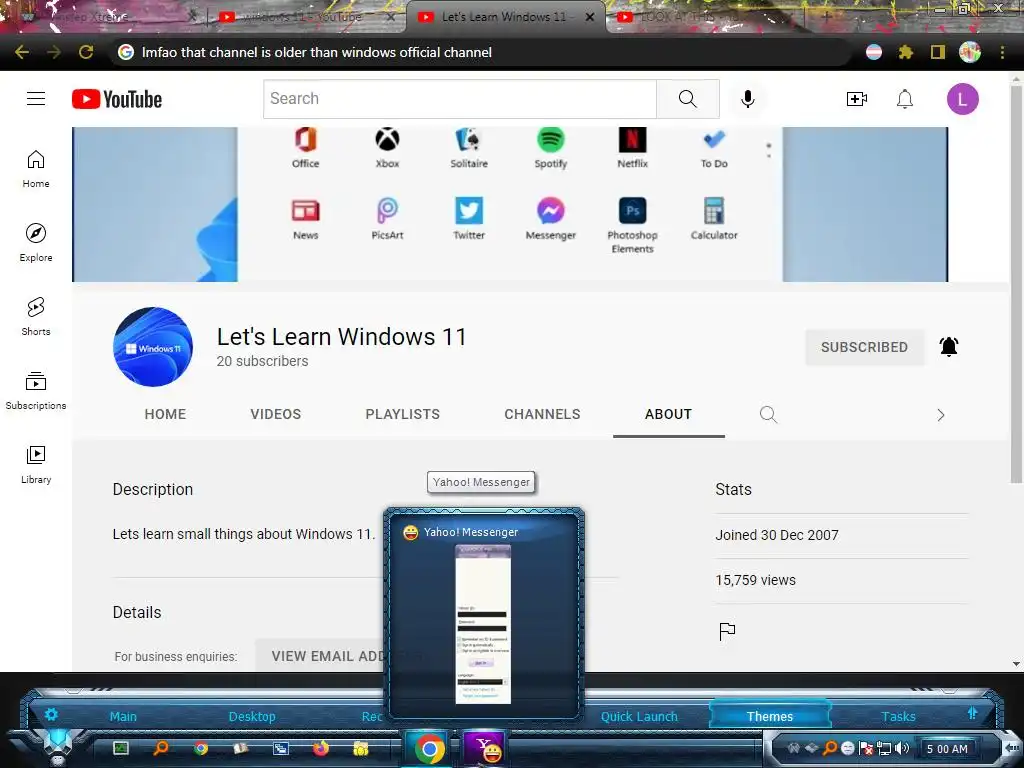Click the Yahoo! Messenger preview thumbnail

pos(483,624)
